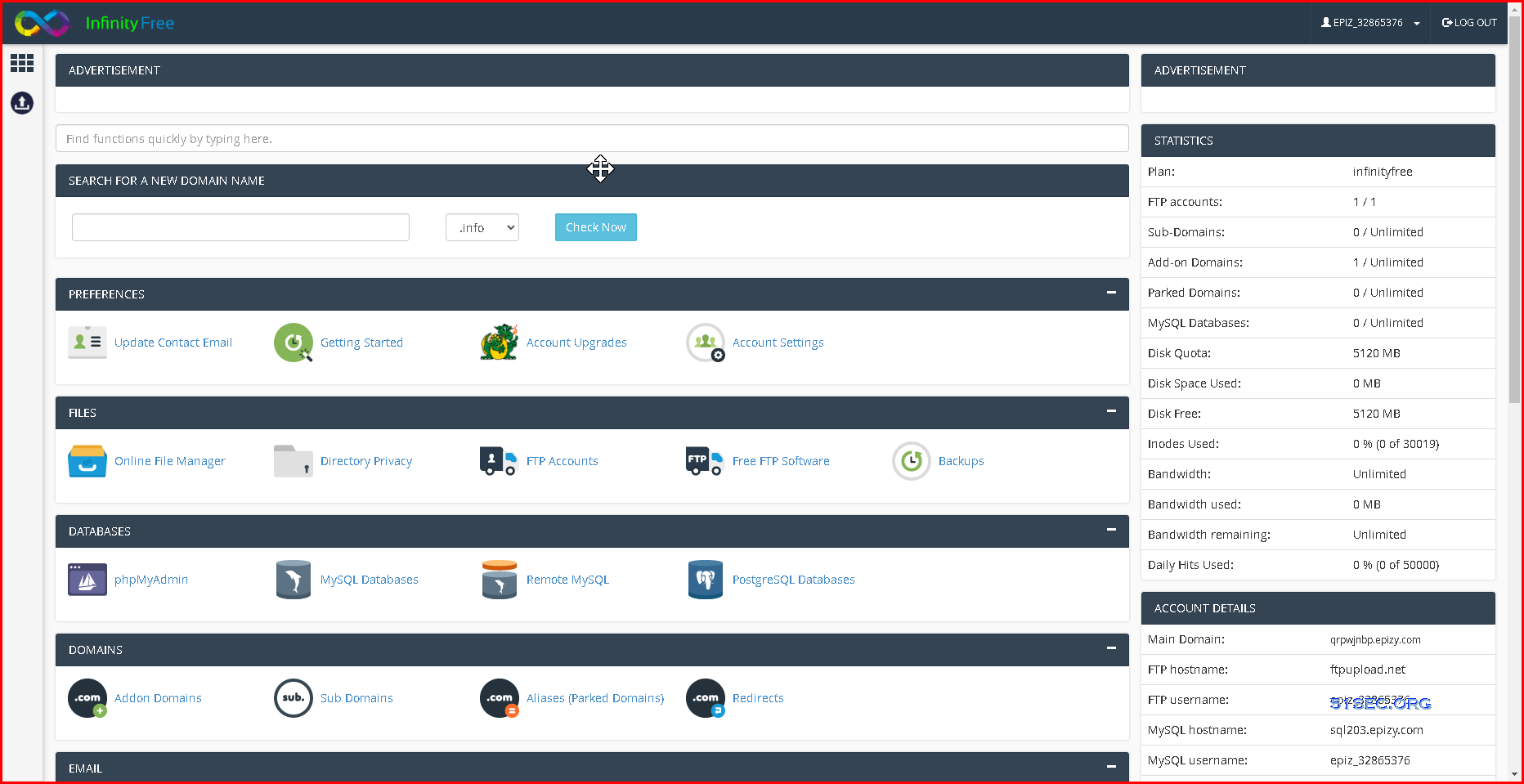This screenshot has height=784, width=1524.
Task: Open the Getting Started link
Action: click(x=361, y=343)
